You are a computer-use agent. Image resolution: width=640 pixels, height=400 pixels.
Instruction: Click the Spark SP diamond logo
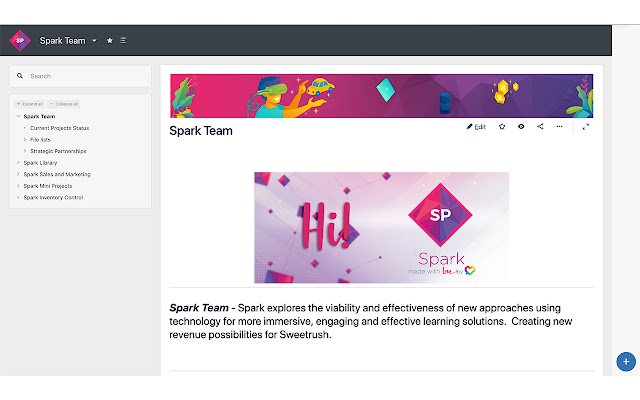[20, 40]
